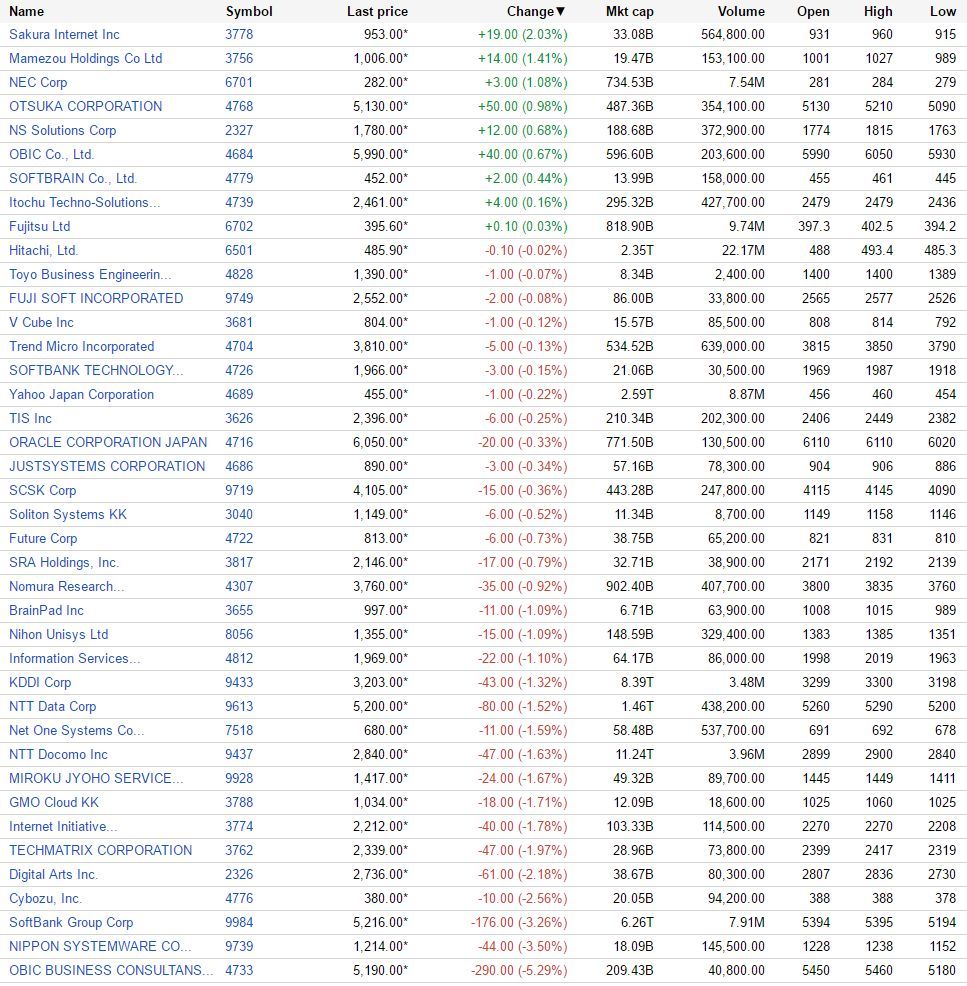Sort table by Name column header
The width and height of the screenshot is (967, 986).
tap(26, 11)
